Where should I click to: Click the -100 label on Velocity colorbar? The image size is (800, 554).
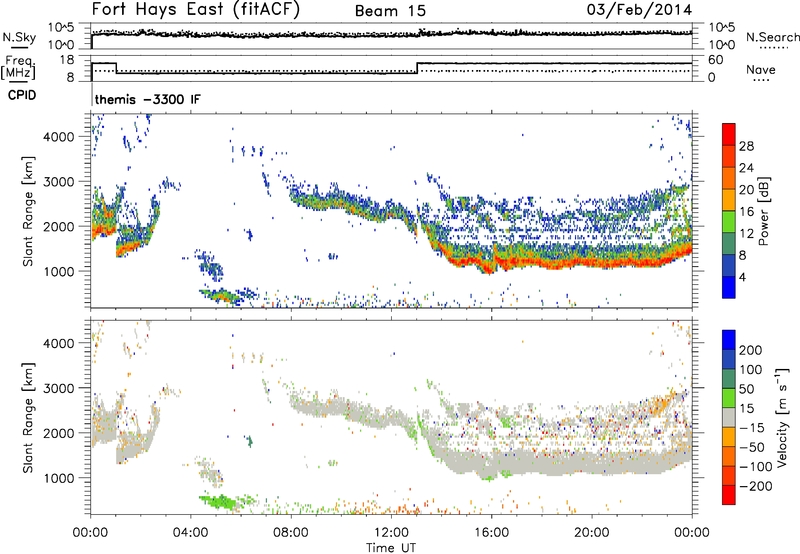[756, 467]
